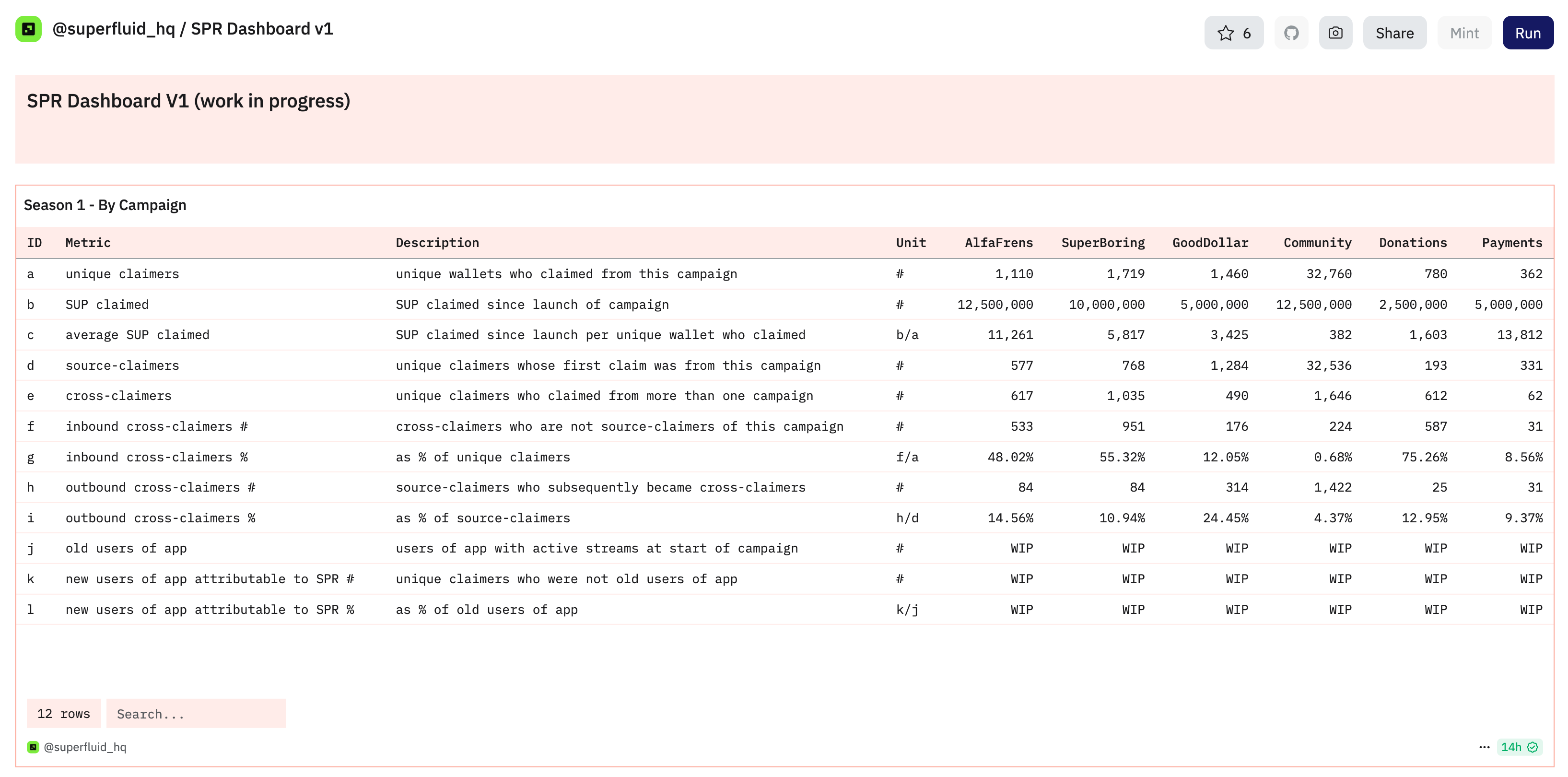Click the superfluid avatar icon beside the footer author
Viewport: 1568px width, 777px height.
point(33,747)
